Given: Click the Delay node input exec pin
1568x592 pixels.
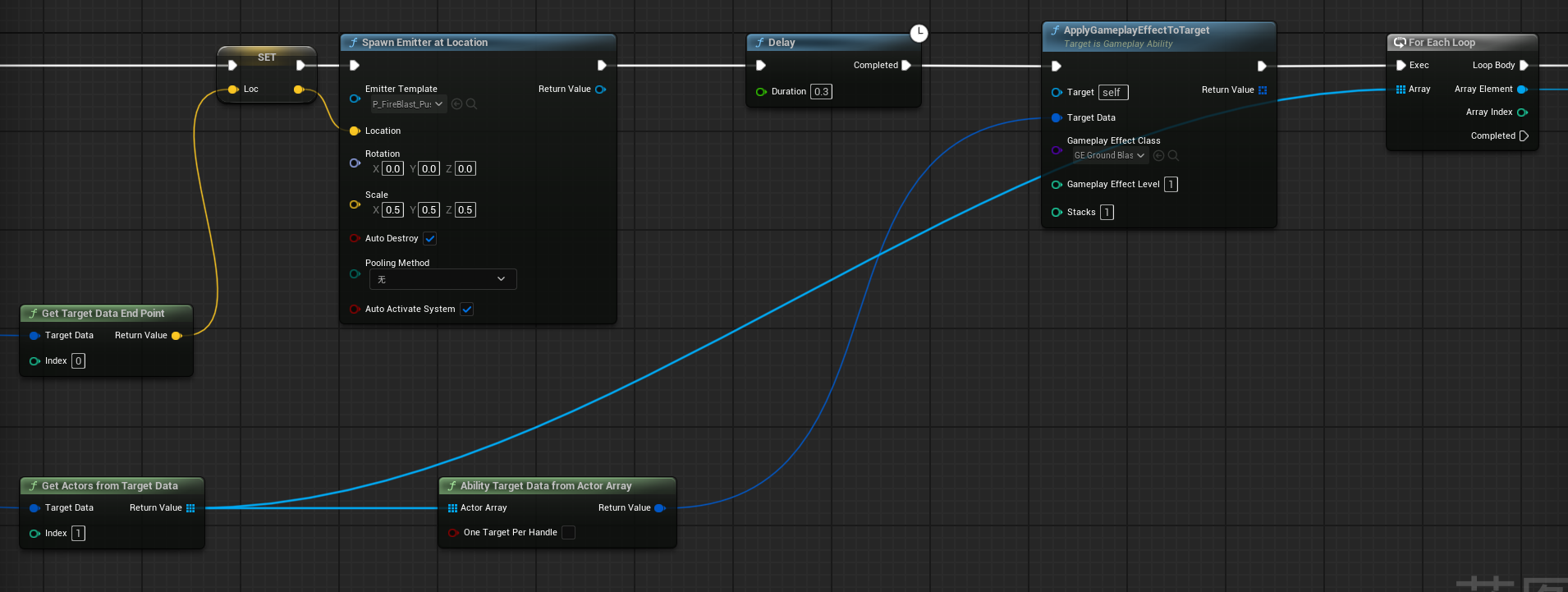Looking at the screenshot, I should tap(761, 65).
